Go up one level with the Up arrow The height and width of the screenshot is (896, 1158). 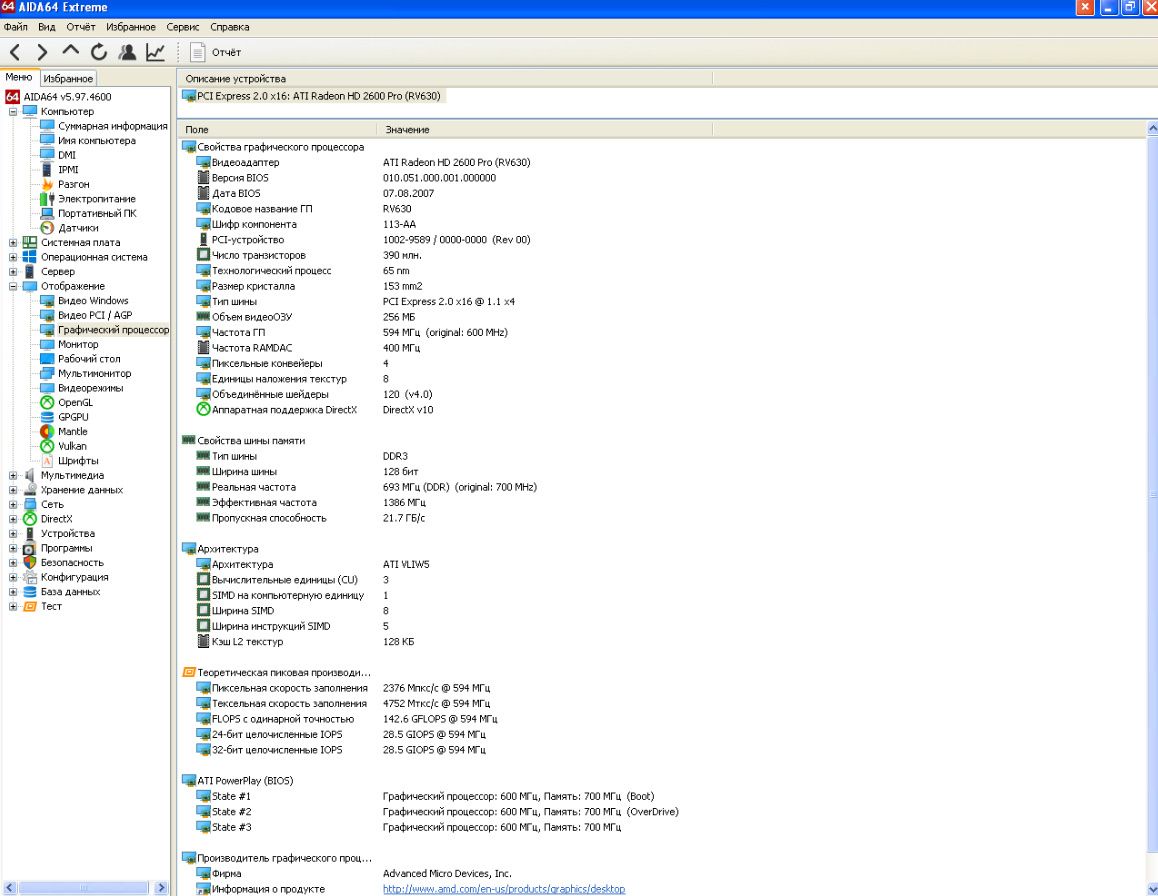tap(70, 51)
